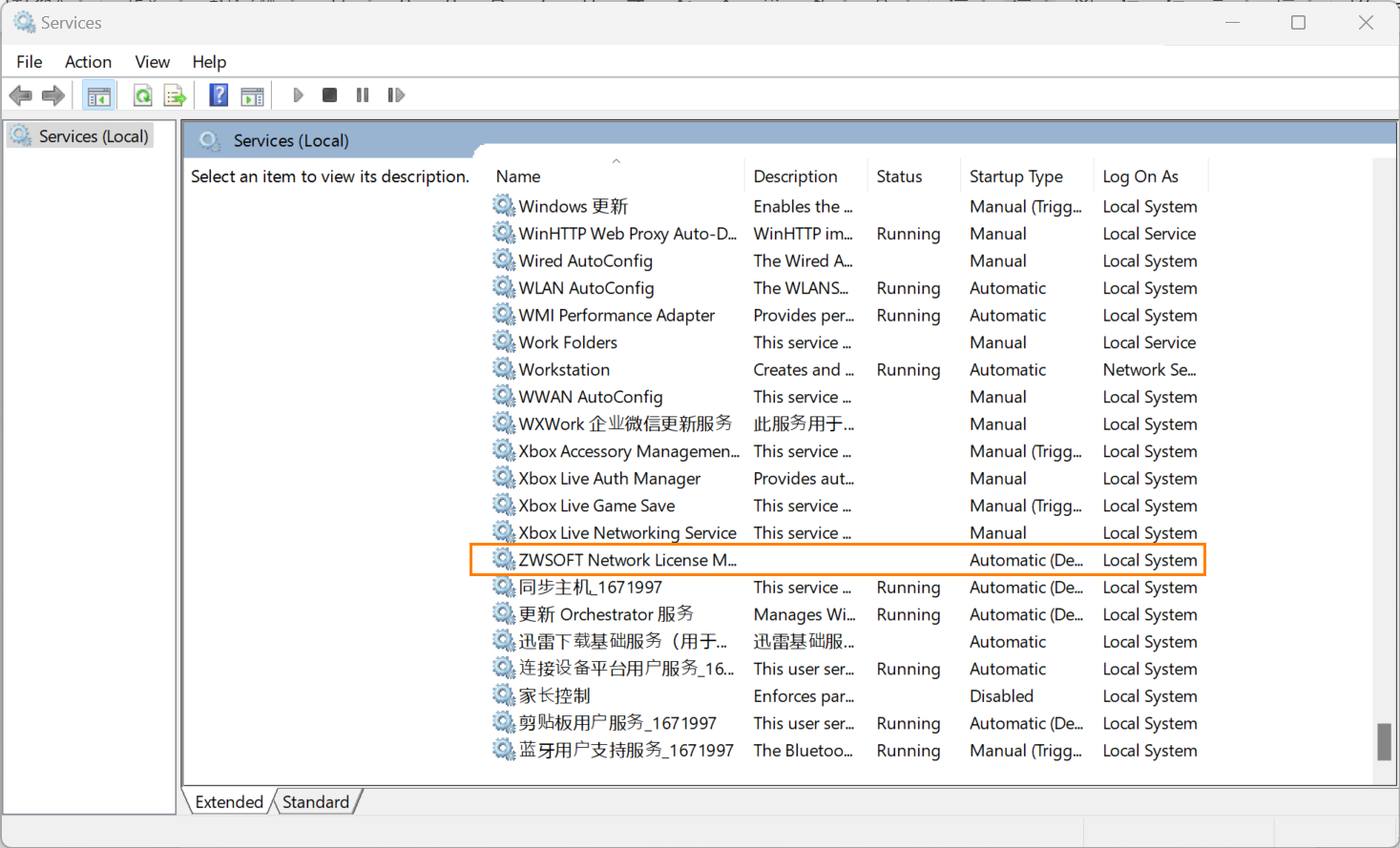Click 'The WLANS...' description cell
Screen dimensions: 1400x848
801,288
